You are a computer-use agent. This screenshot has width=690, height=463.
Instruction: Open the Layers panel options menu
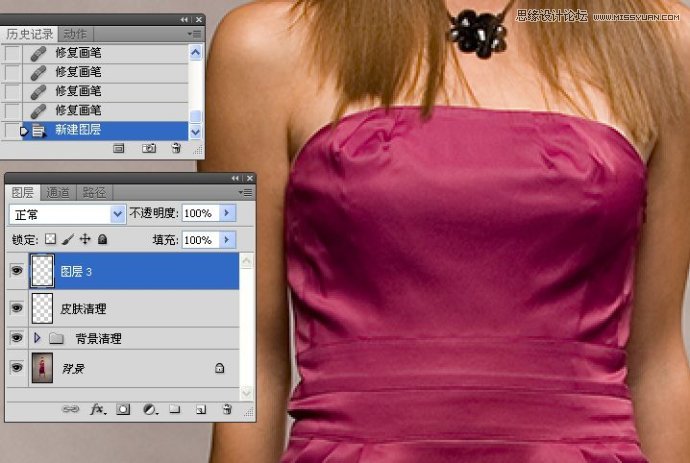click(x=246, y=192)
